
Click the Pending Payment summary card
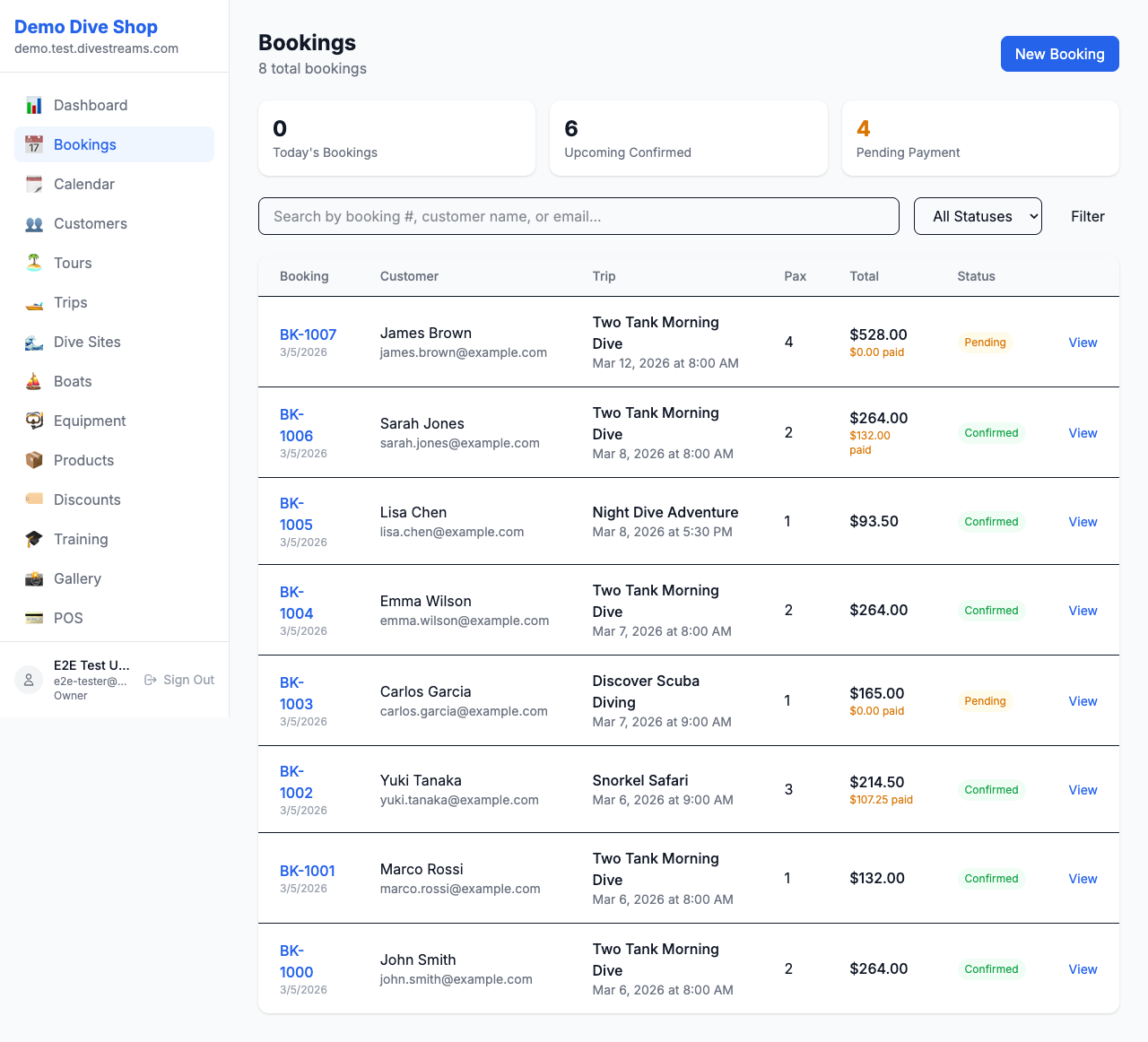coord(979,138)
